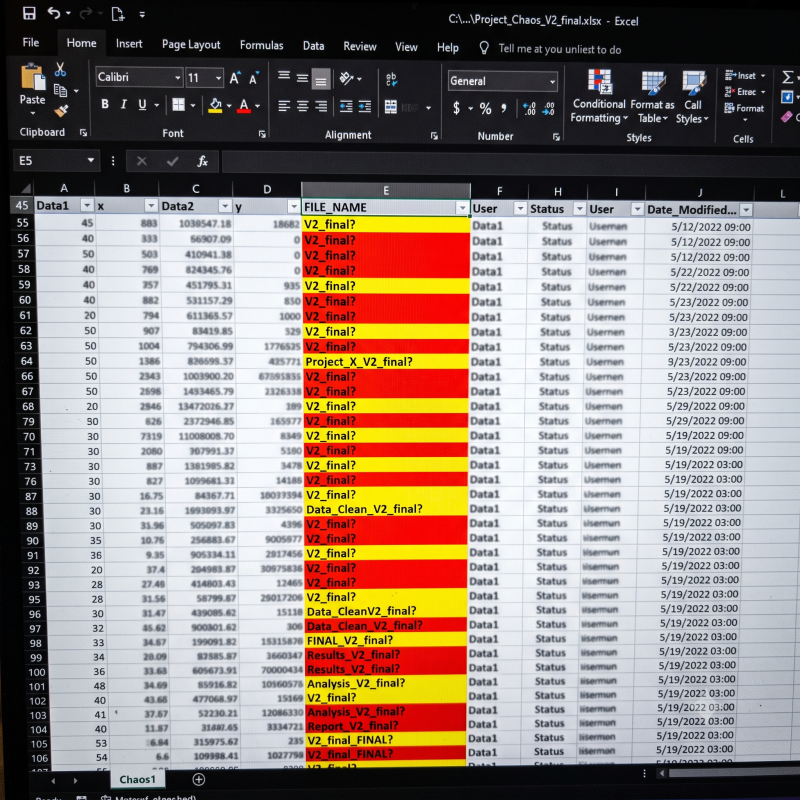The width and height of the screenshot is (800, 800).
Task: Switch to the Insert tab
Action: (129, 44)
